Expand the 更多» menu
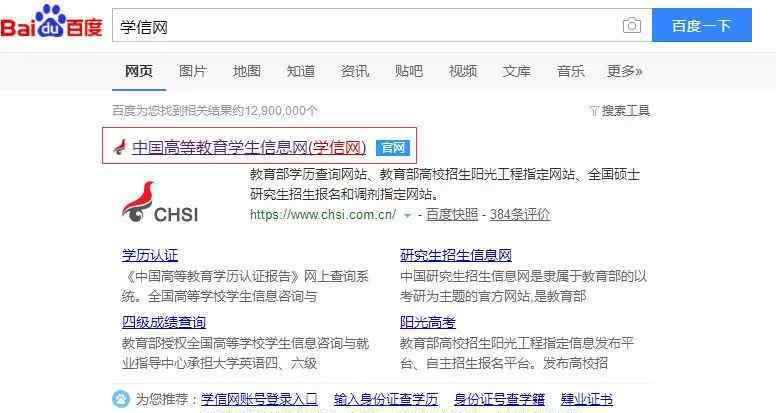 (x=625, y=71)
